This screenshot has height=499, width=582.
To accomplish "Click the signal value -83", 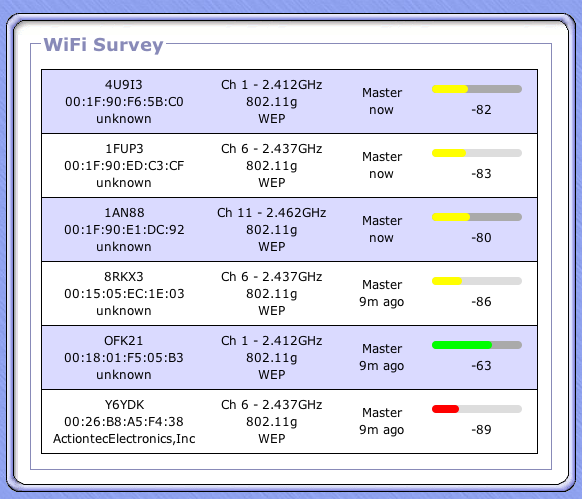I will click(x=481, y=173).
